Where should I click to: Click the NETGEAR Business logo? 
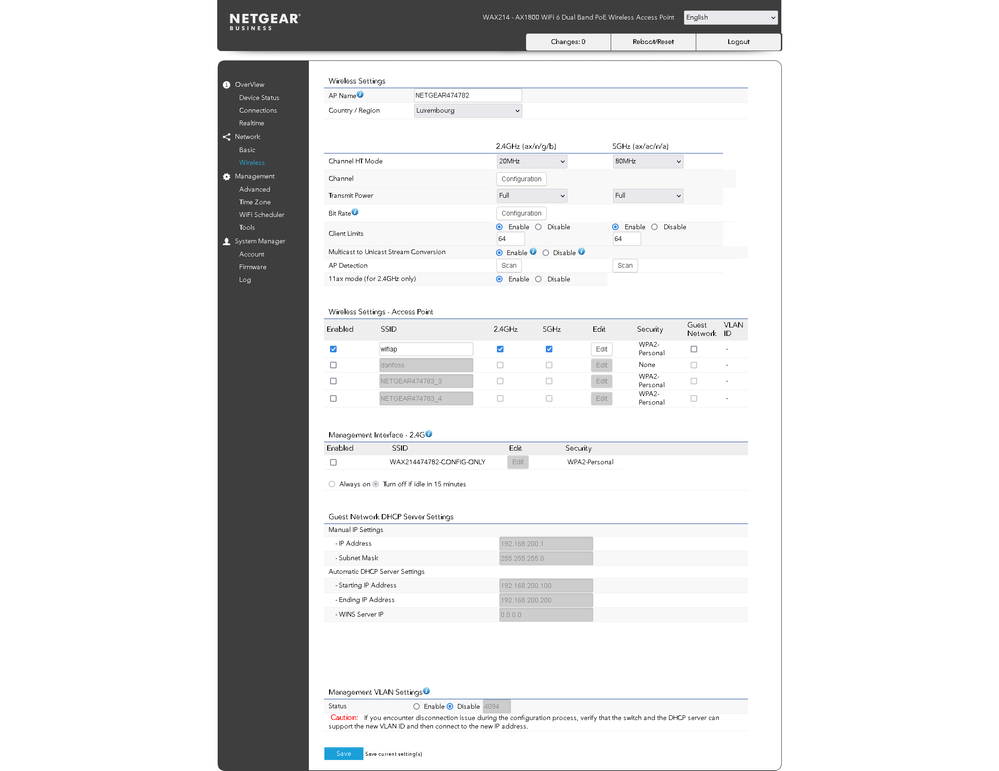click(x=264, y=21)
